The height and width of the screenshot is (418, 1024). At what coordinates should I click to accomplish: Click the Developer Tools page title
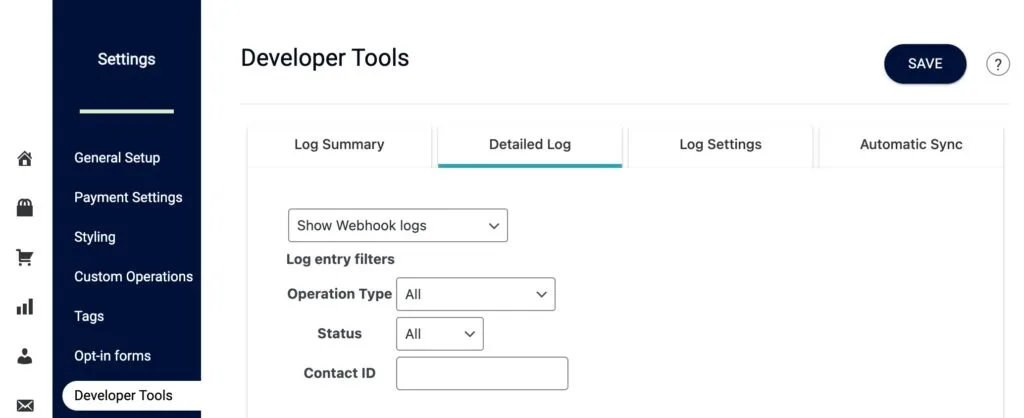tap(325, 58)
